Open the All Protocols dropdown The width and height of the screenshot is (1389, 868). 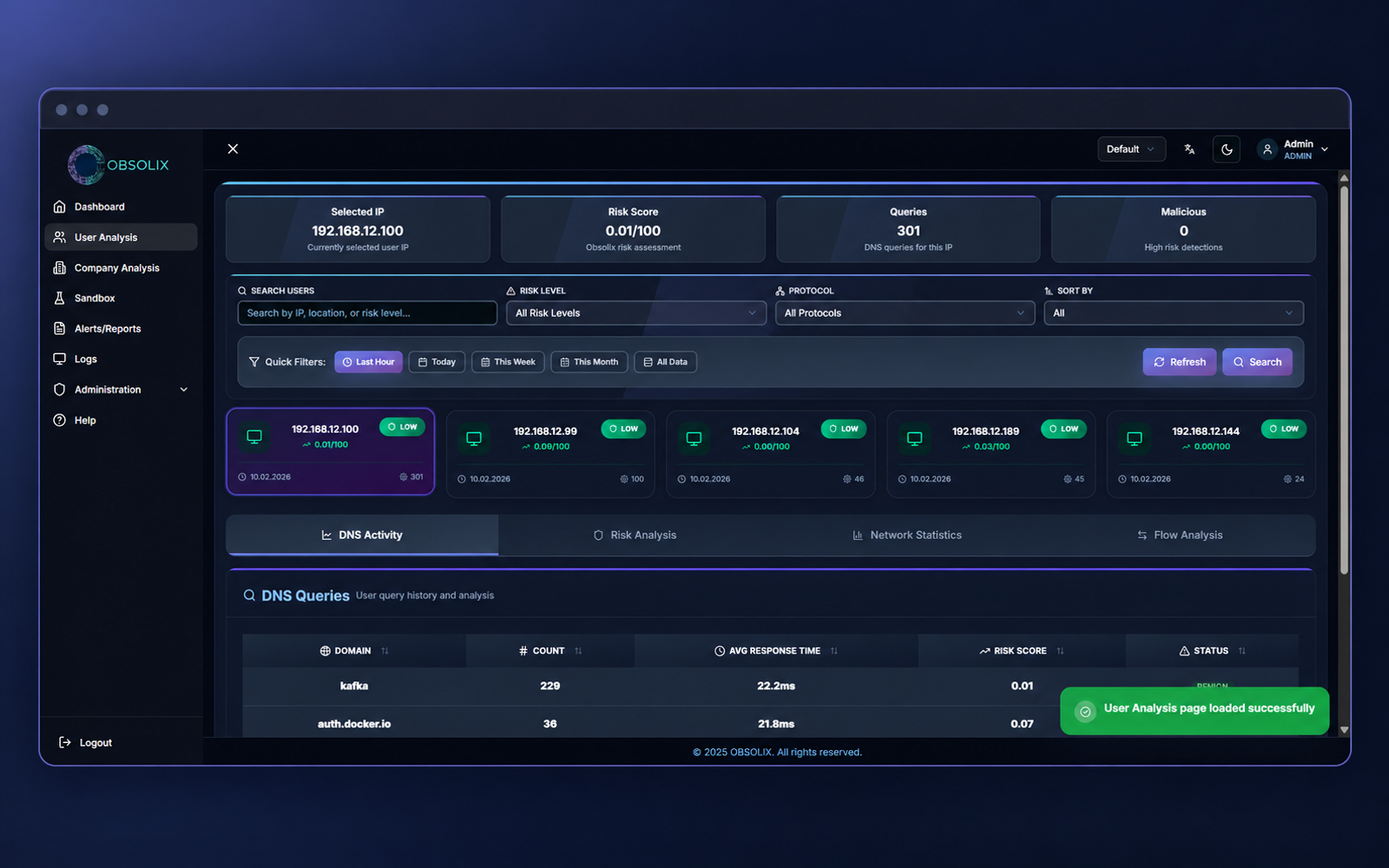click(905, 313)
